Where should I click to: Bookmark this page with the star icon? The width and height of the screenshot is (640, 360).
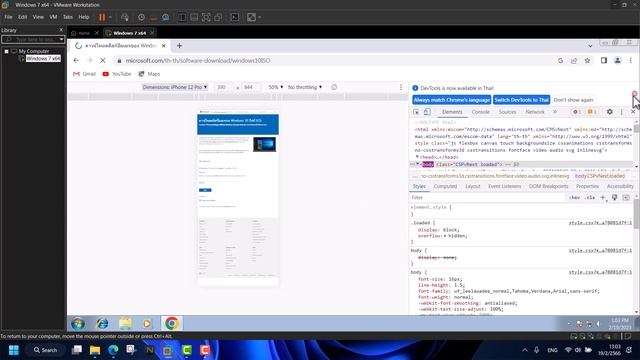click(587, 60)
